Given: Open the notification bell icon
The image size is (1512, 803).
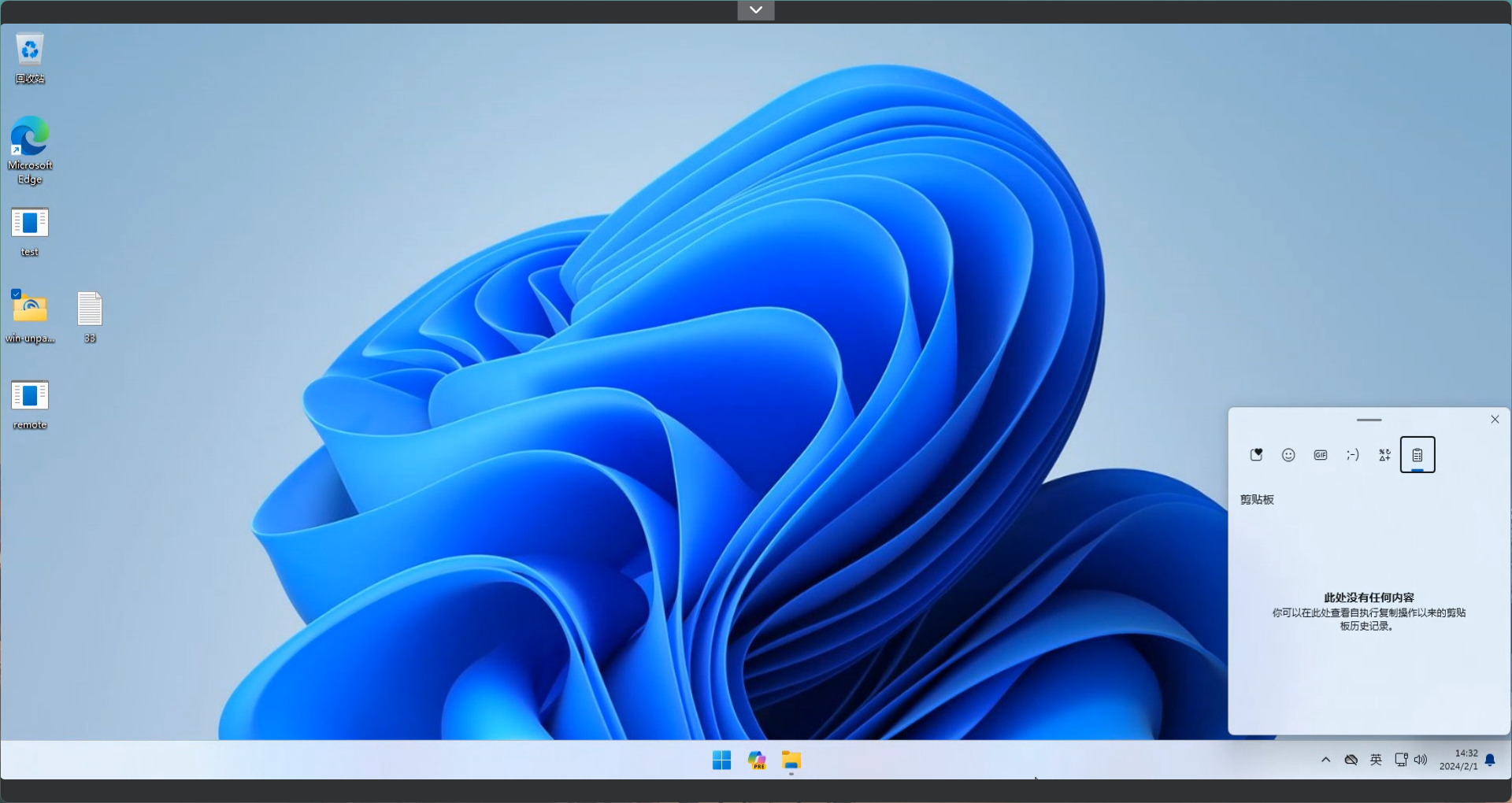Looking at the screenshot, I should click(1490, 760).
